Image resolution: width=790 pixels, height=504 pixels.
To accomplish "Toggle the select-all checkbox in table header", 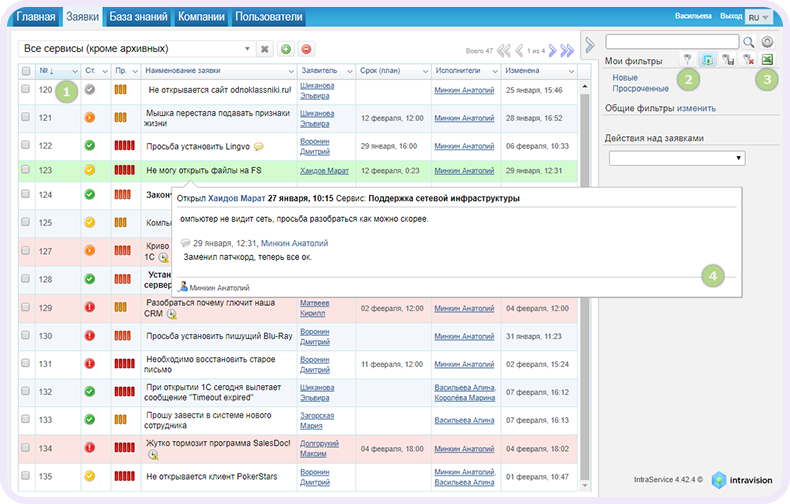I will 26,71.
